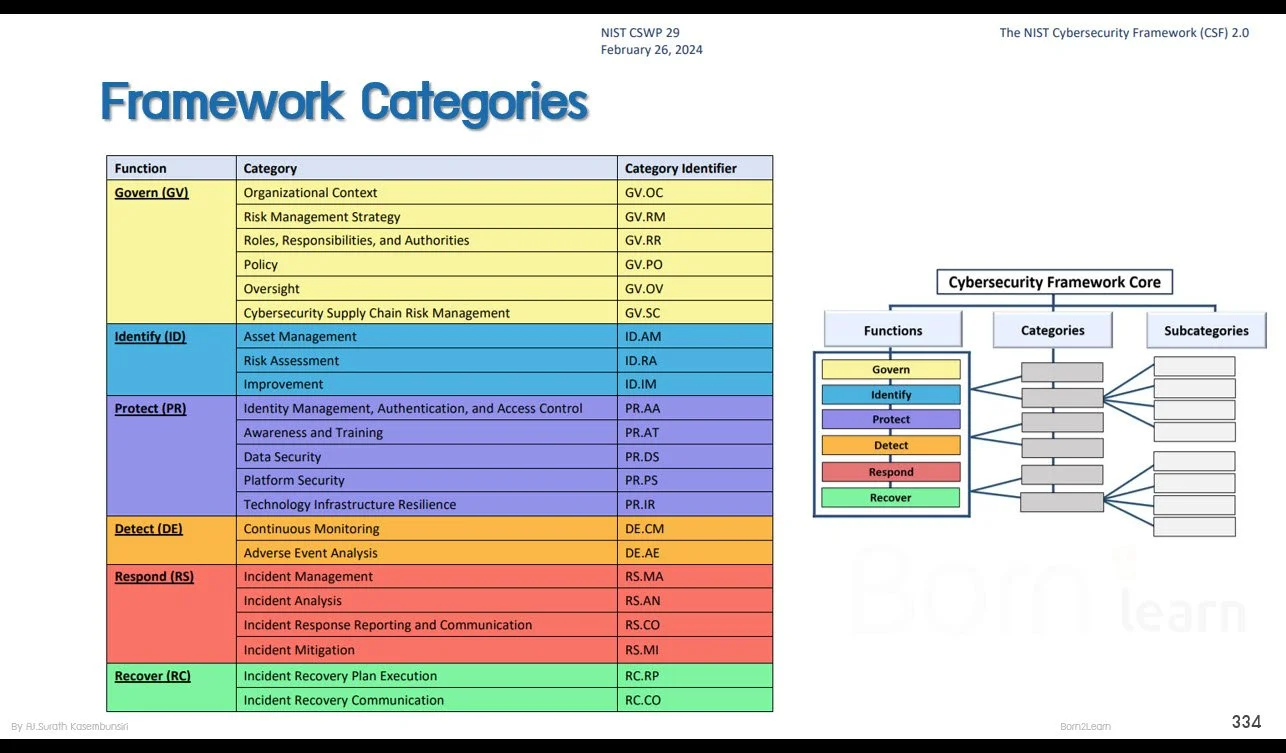The image size is (1286, 753).
Task: Click the Incident Analysis category
Action: coord(427,600)
